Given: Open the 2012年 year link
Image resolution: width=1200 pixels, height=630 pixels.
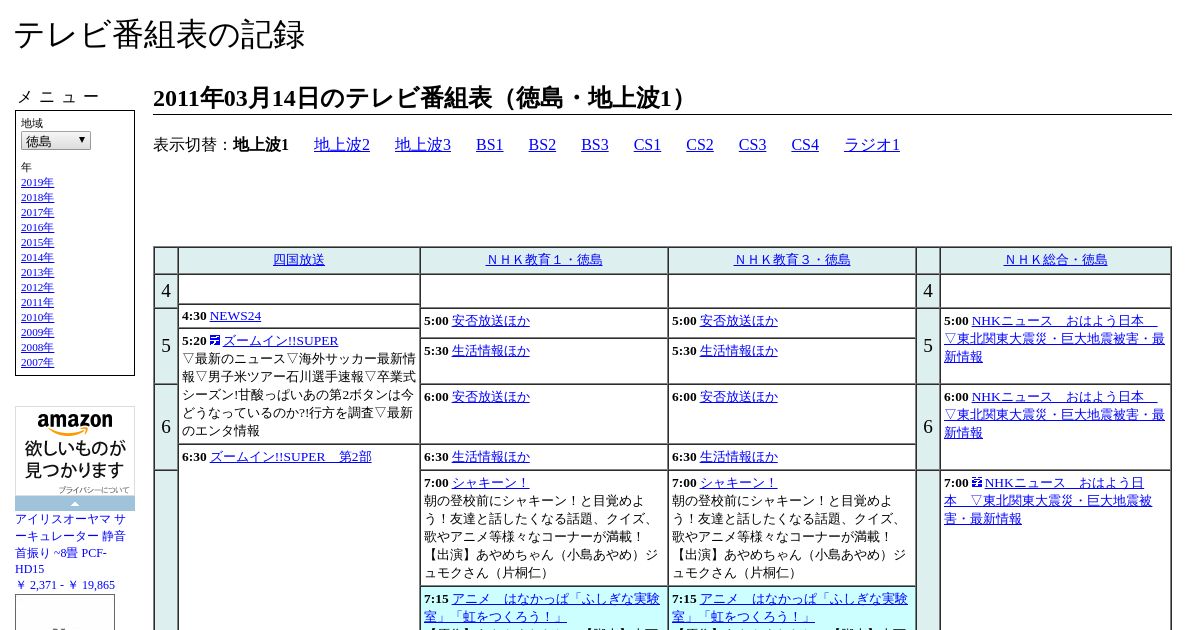Looking at the screenshot, I should point(37,288).
